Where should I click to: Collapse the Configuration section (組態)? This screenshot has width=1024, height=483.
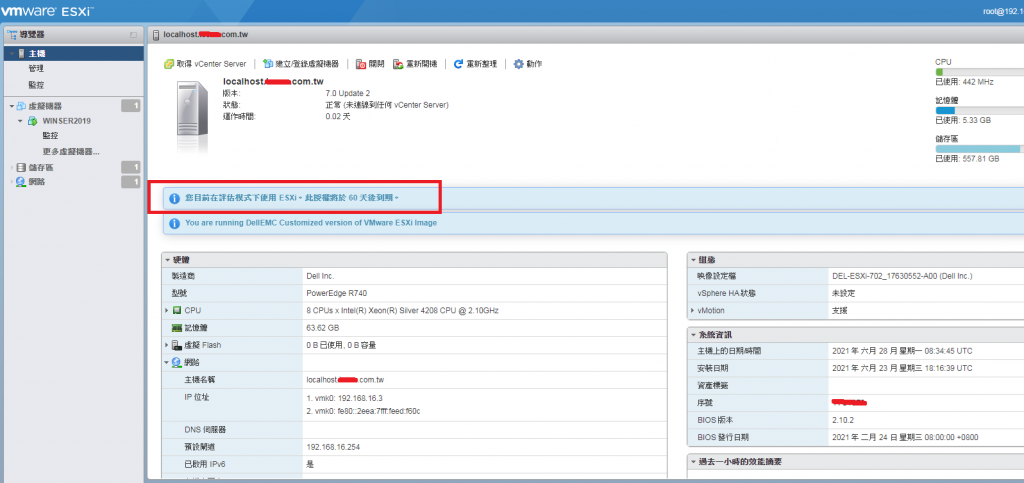[x=693, y=260]
